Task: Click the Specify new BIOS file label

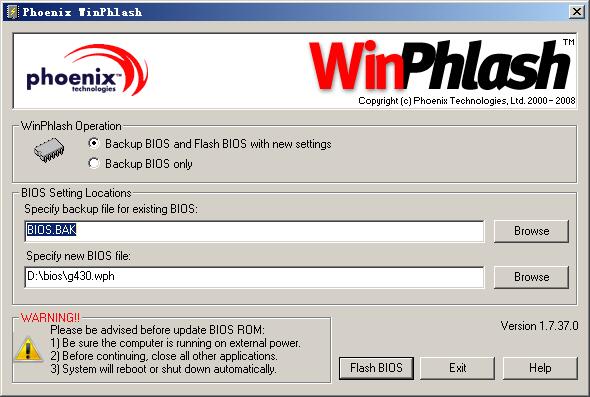Action: point(78,256)
